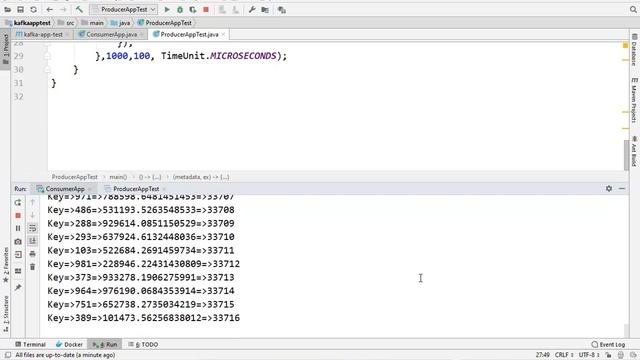Screen dimensions: 640x360
Task: Move up the stack trace arrow
Action: 33,202
